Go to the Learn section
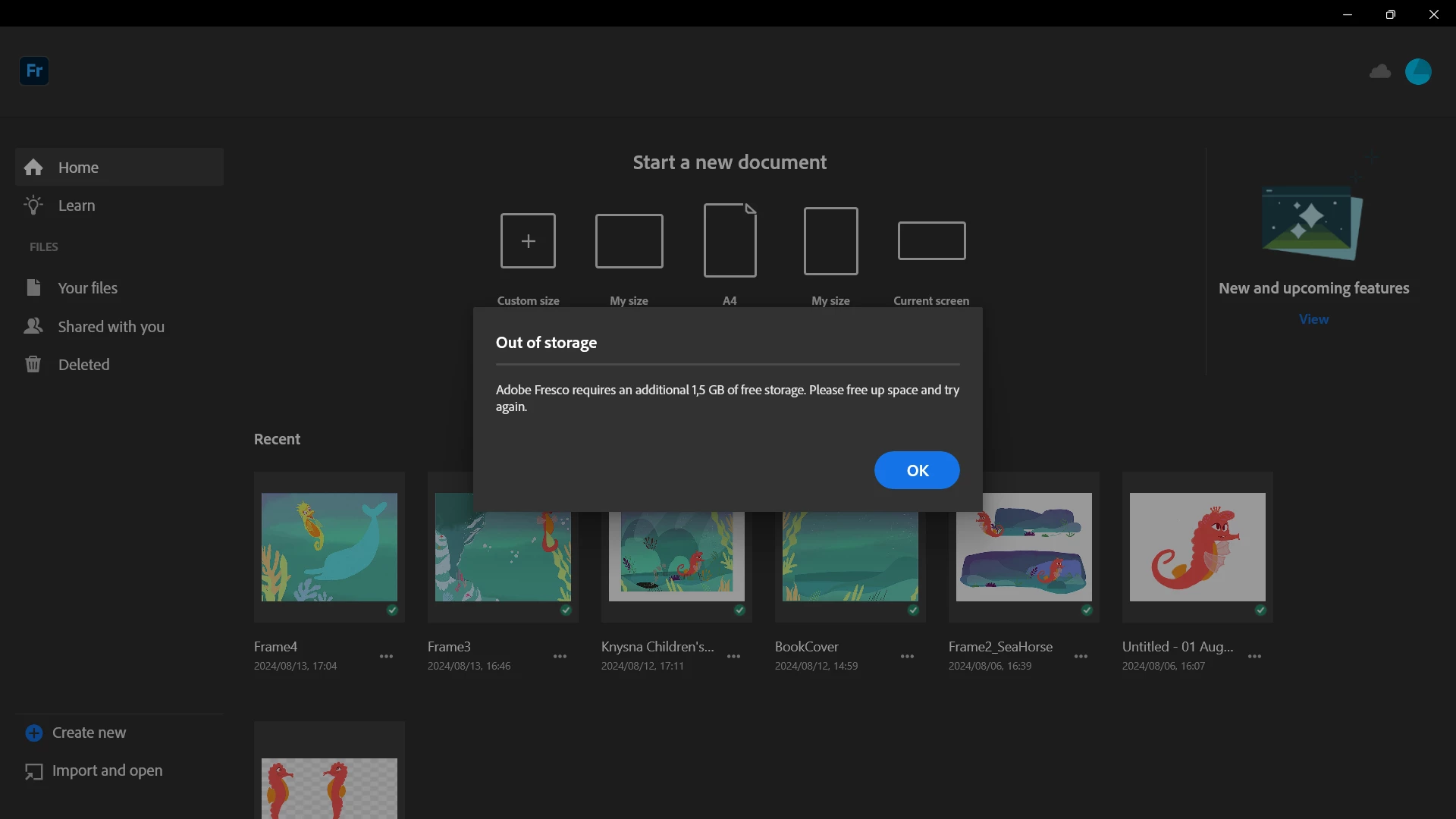 coord(77,206)
